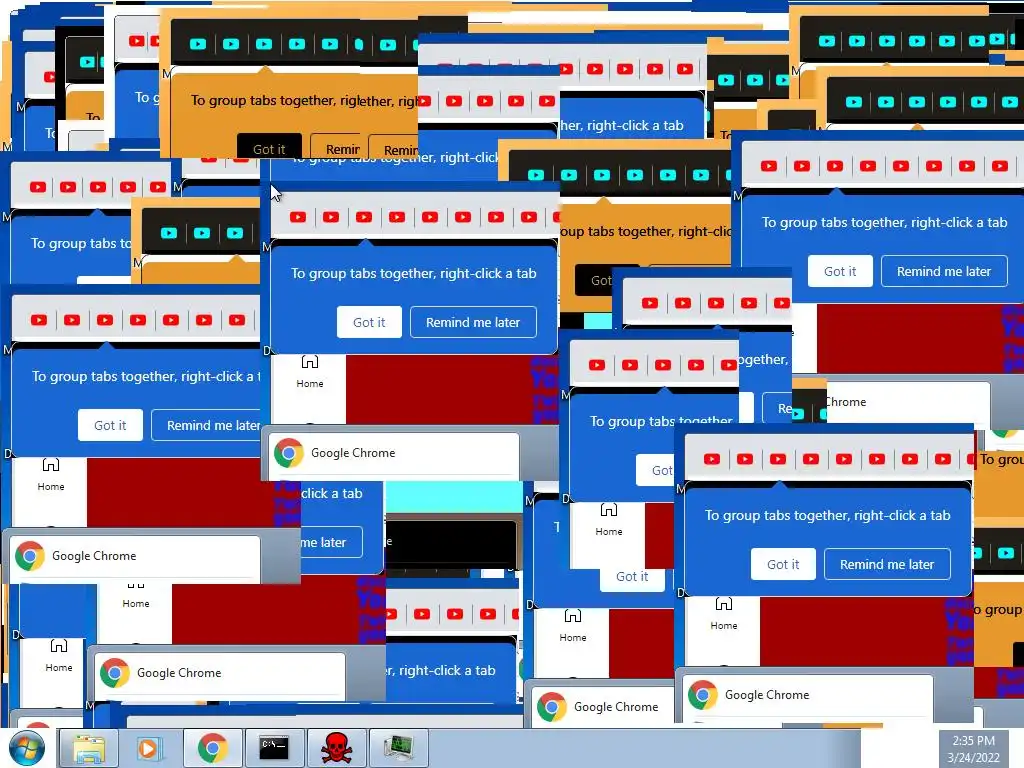Image resolution: width=1024 pixels, height=768 pixels.
Task: Click the cut-off 'me later' button under 'click a tab'
Action: click(x=331, y=542)
